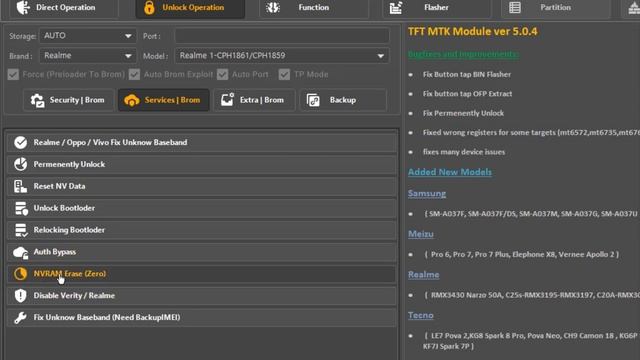Select Services | Brom section
Screen dimensions: 640x360
pos(164,100)
